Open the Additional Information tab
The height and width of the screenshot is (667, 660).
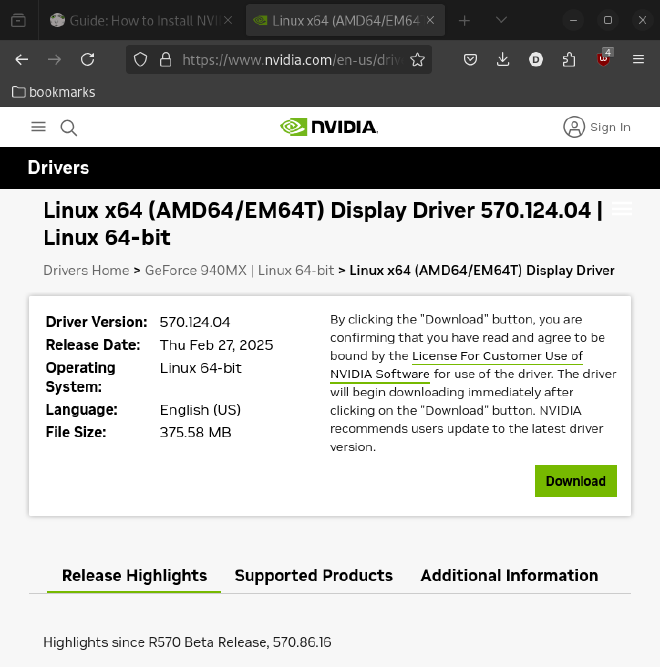pyautogui.click(x=509, y=576)
